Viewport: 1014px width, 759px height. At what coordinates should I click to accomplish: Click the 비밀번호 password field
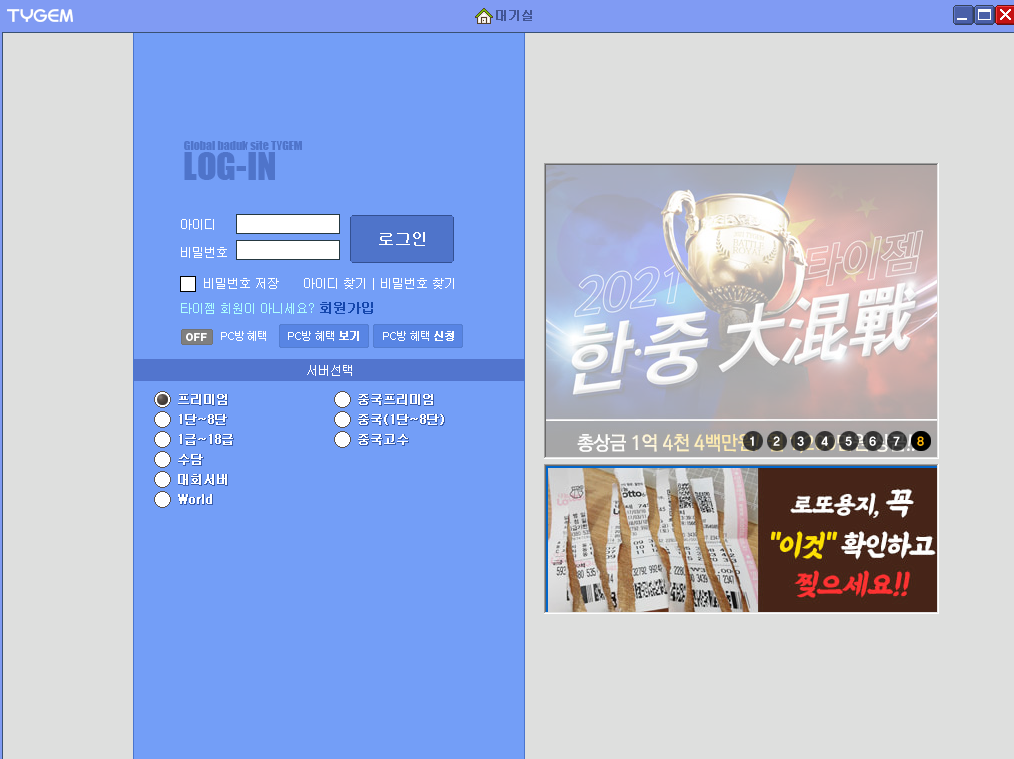pos(288,250)
